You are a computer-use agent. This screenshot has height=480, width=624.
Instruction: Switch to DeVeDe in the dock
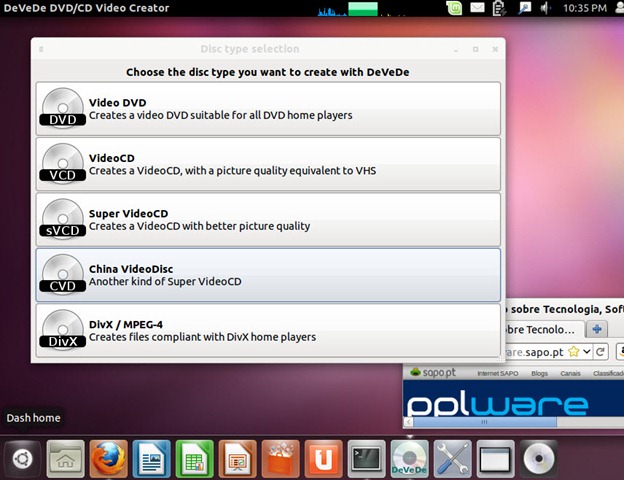click(x=409, y=459)
